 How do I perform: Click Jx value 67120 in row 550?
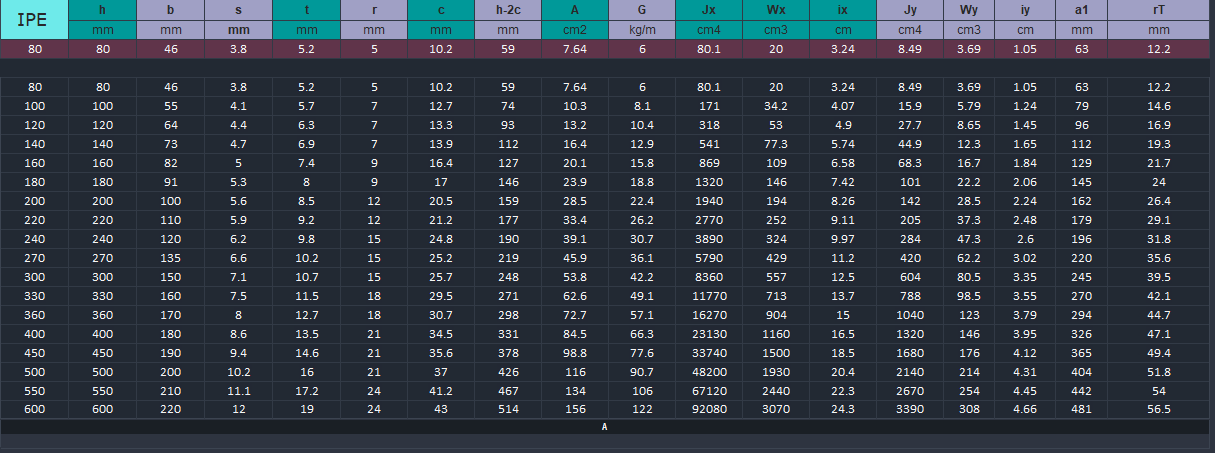pyautogui.click(x=709, y=390)
